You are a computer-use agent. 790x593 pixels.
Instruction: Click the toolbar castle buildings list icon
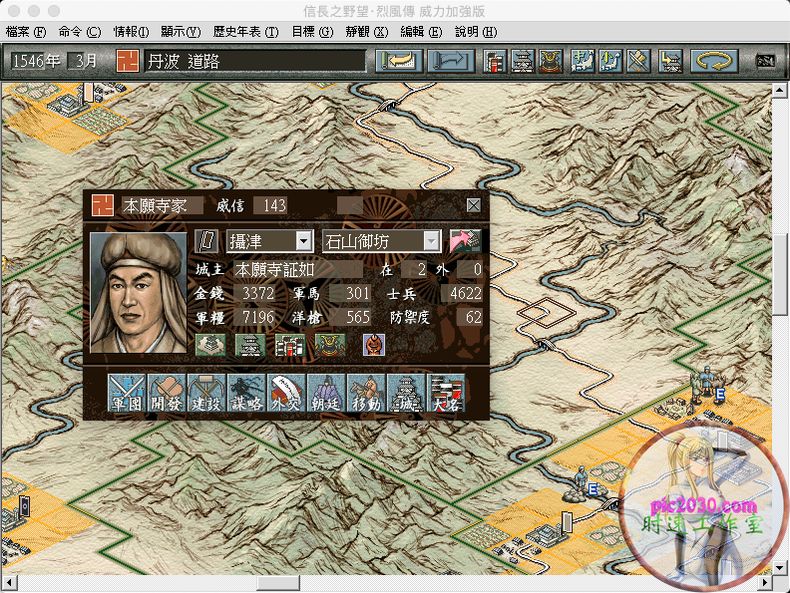pos(495,61)
